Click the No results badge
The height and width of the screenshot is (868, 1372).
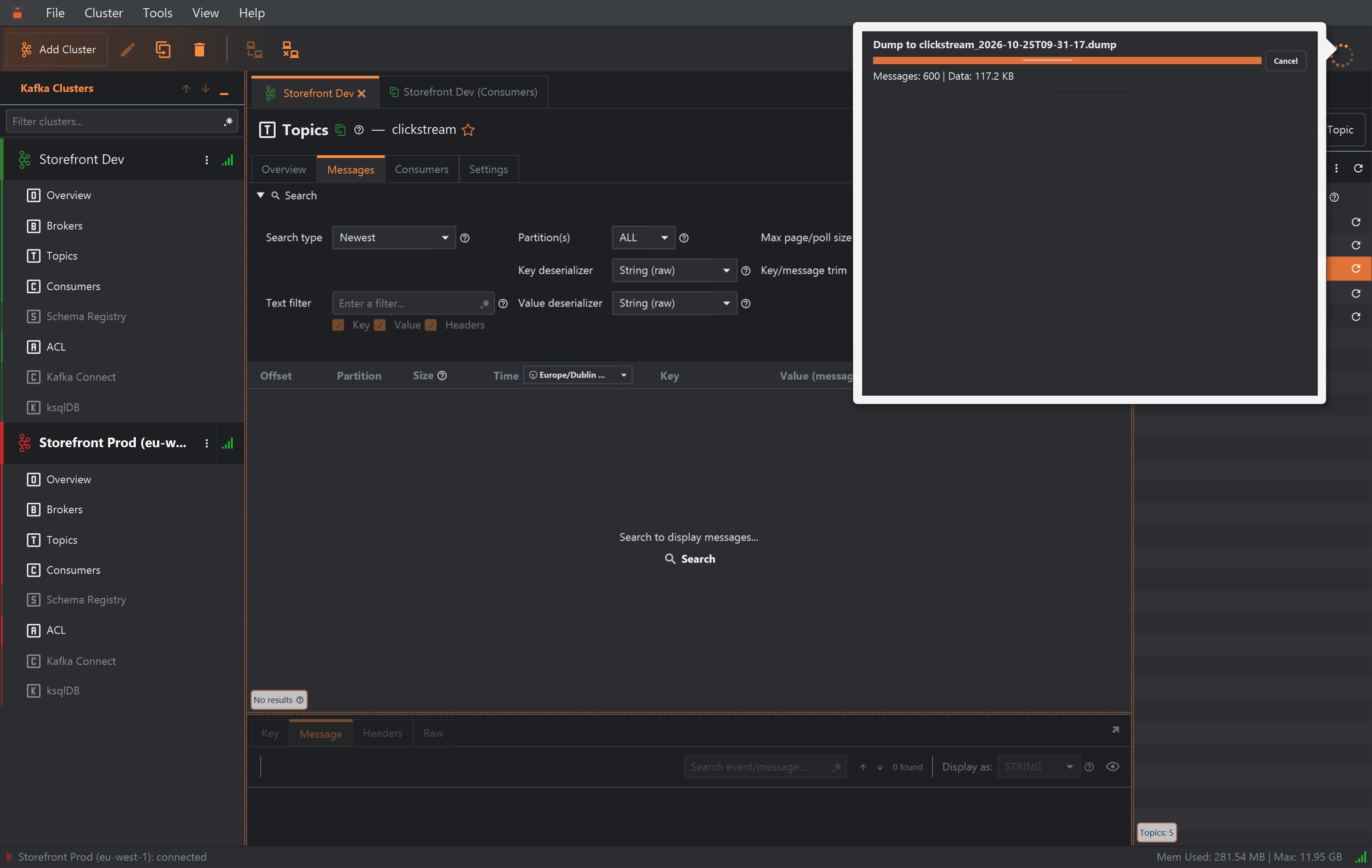[x=279, y=700]
